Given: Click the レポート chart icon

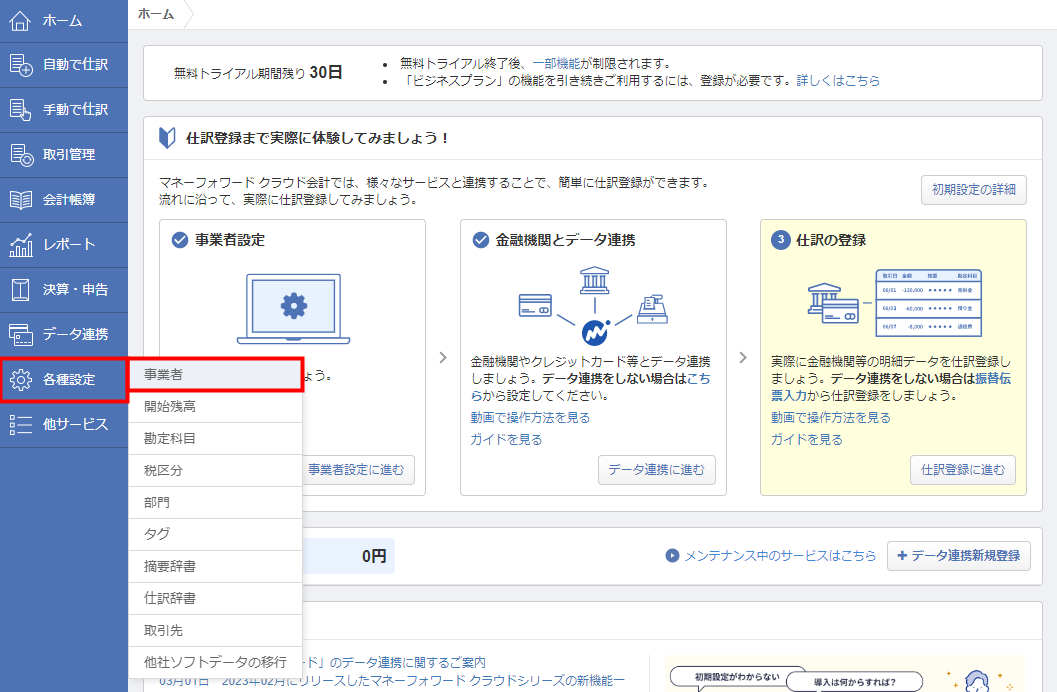Looking at the screenshot, I should (x=20, y=245).
